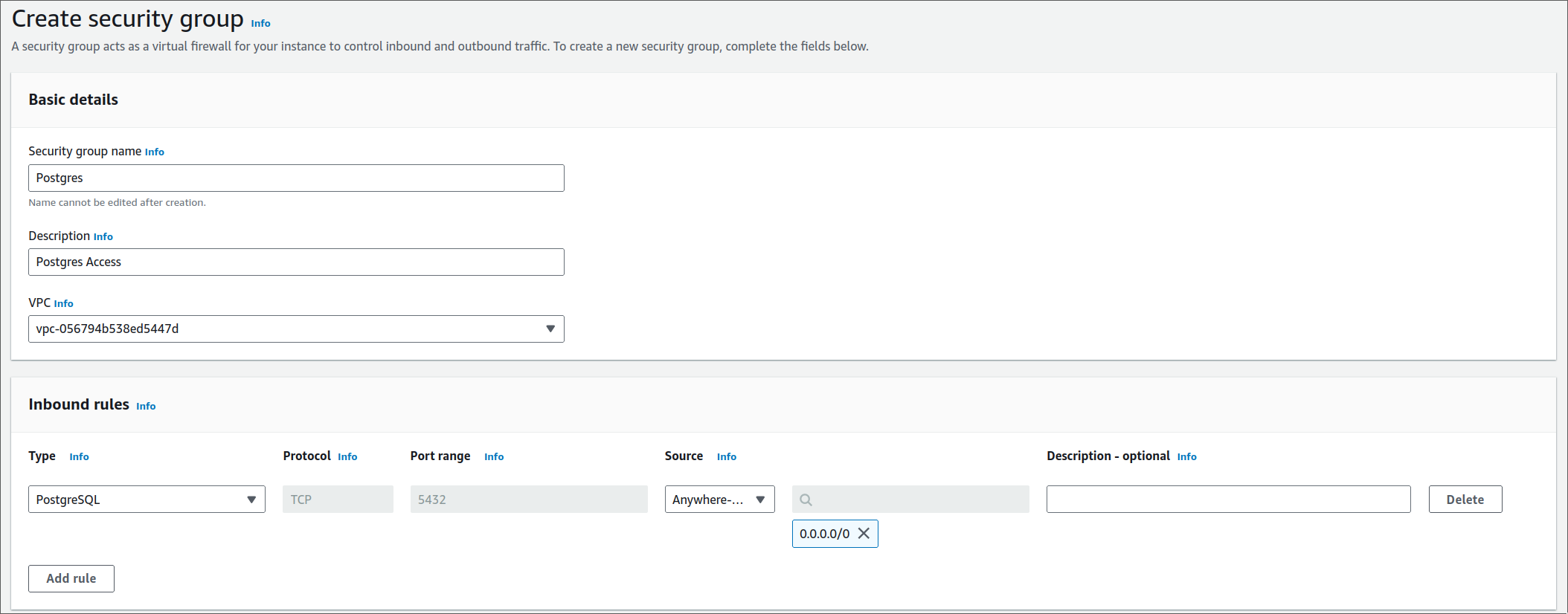Screen dimensions: 1568x614
Task: Focus the Security group name field
Action: tap(296, 178)
